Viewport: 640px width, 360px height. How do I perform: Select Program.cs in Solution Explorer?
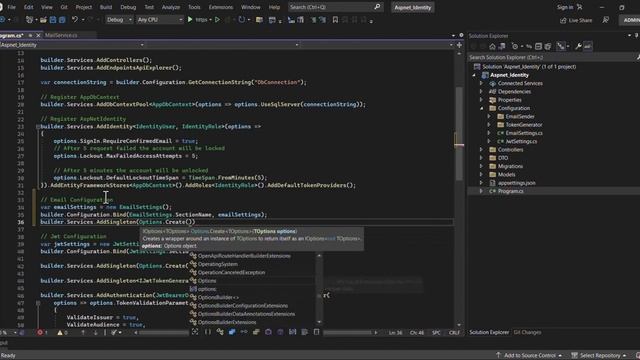pyautogui.click(x=510, y=191)
